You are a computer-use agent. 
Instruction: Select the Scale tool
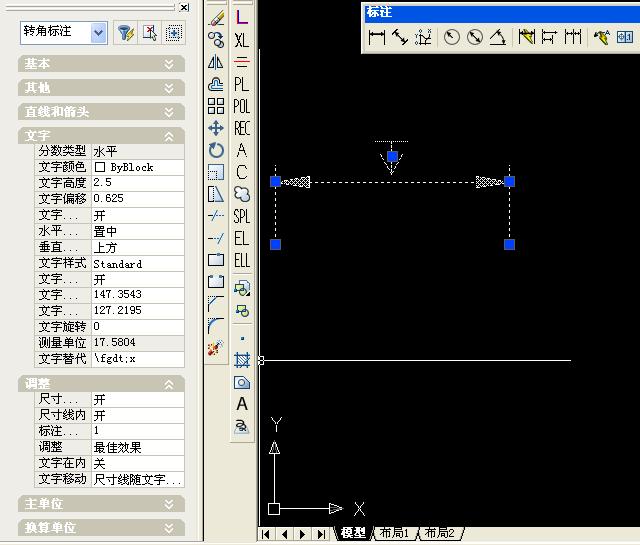(216, 172)
